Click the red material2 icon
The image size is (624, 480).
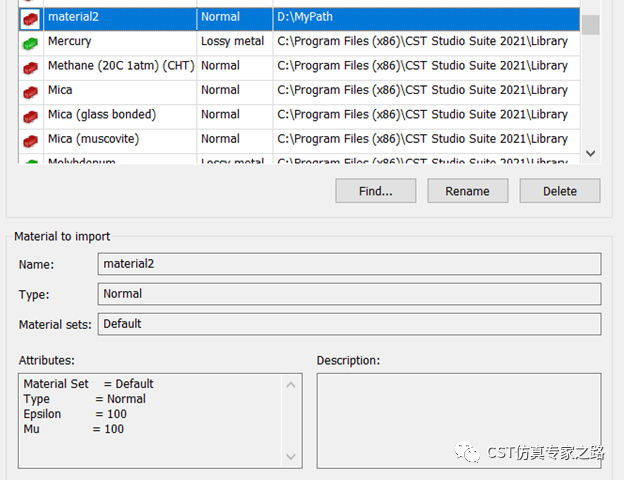[x=30, y=19]
